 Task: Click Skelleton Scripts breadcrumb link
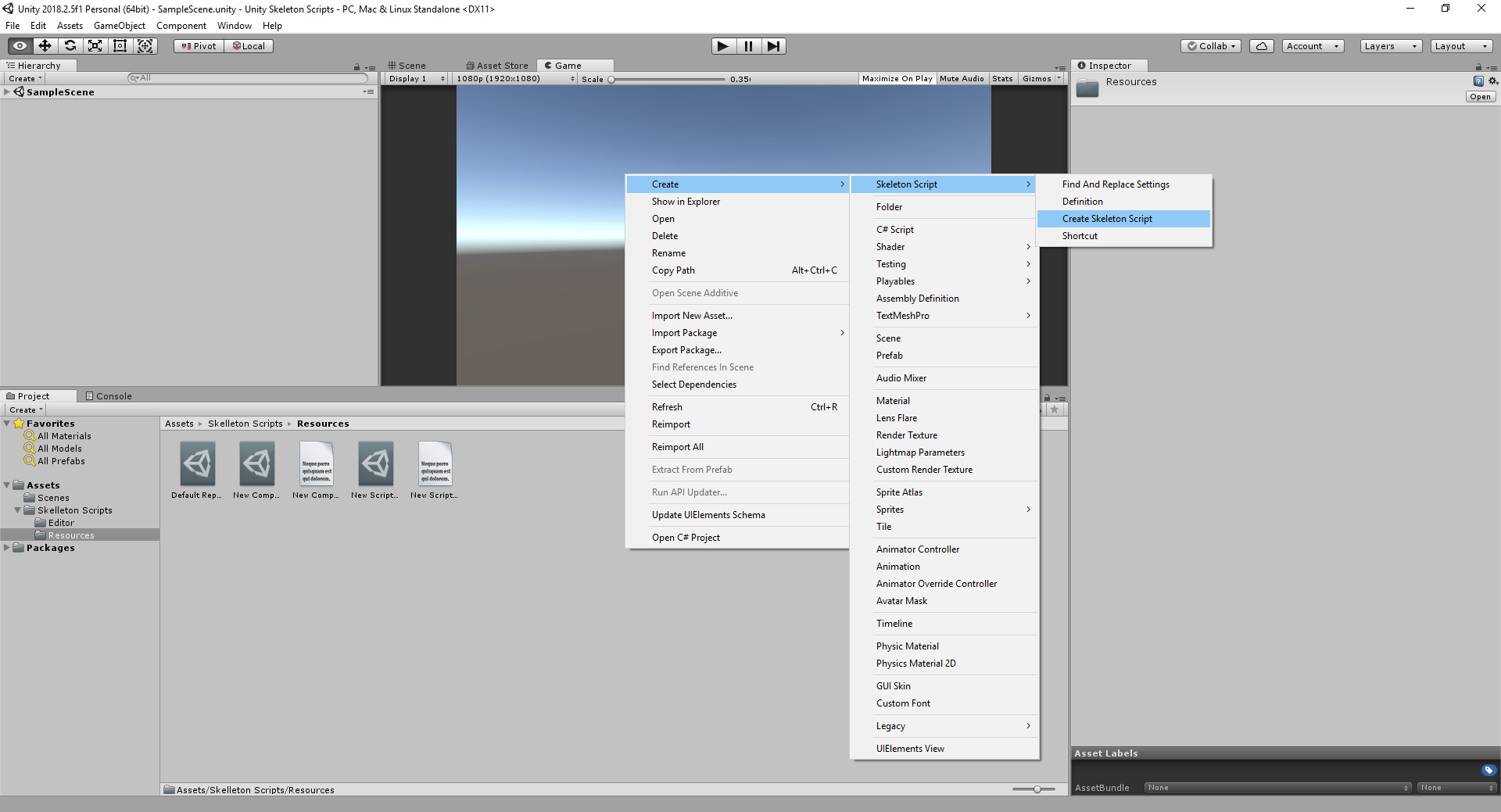click(245, 424)
